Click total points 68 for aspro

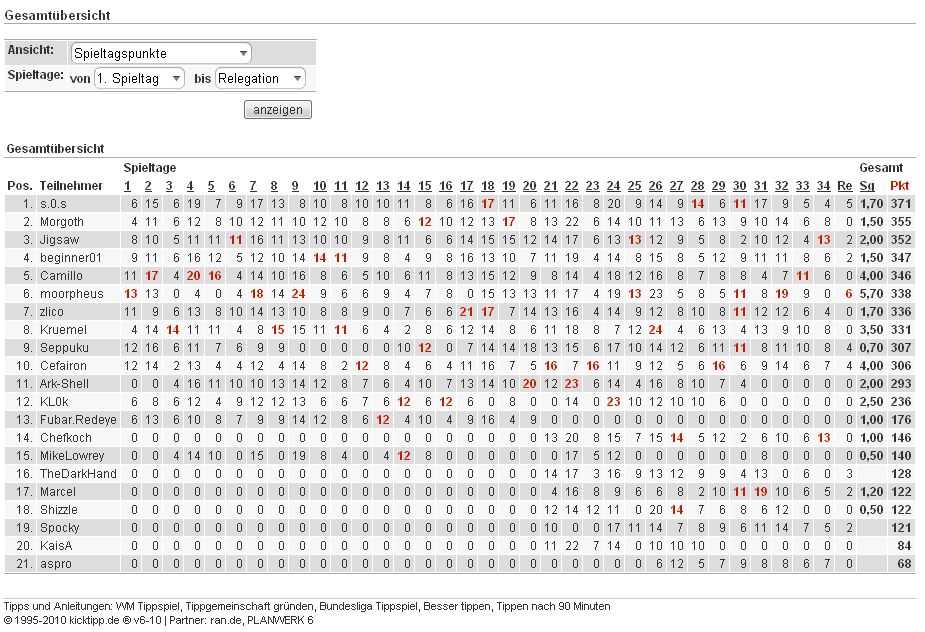904,564
